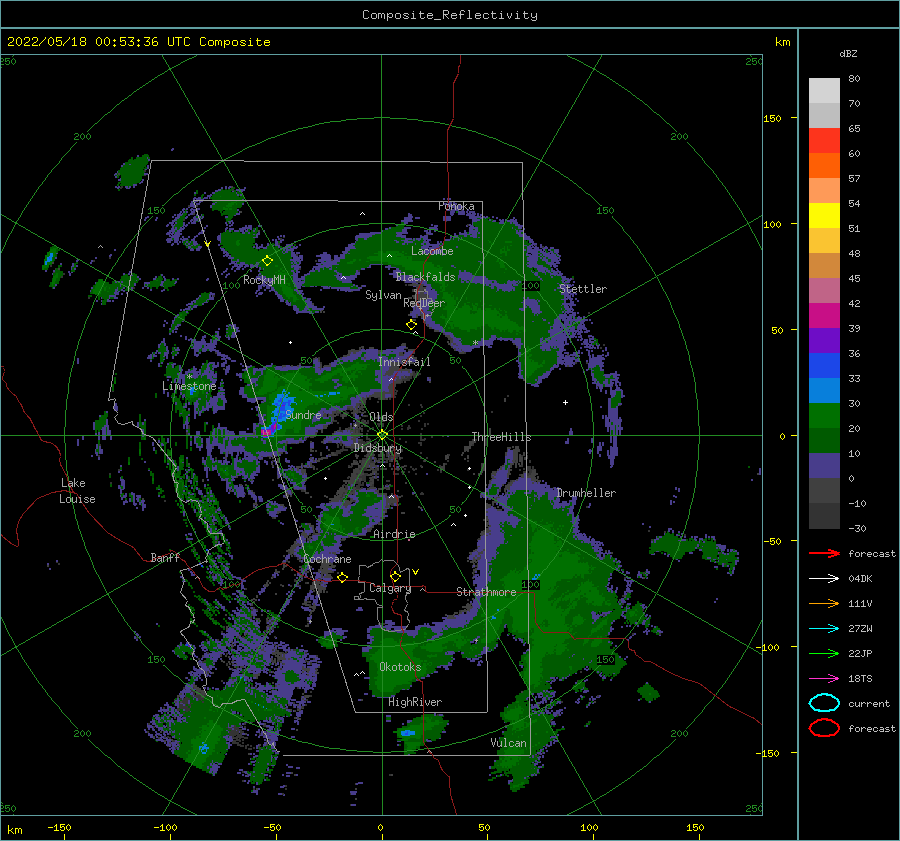Click the orange 111V arrow in legend
The image size is (900, 841).
coord(824,603)
